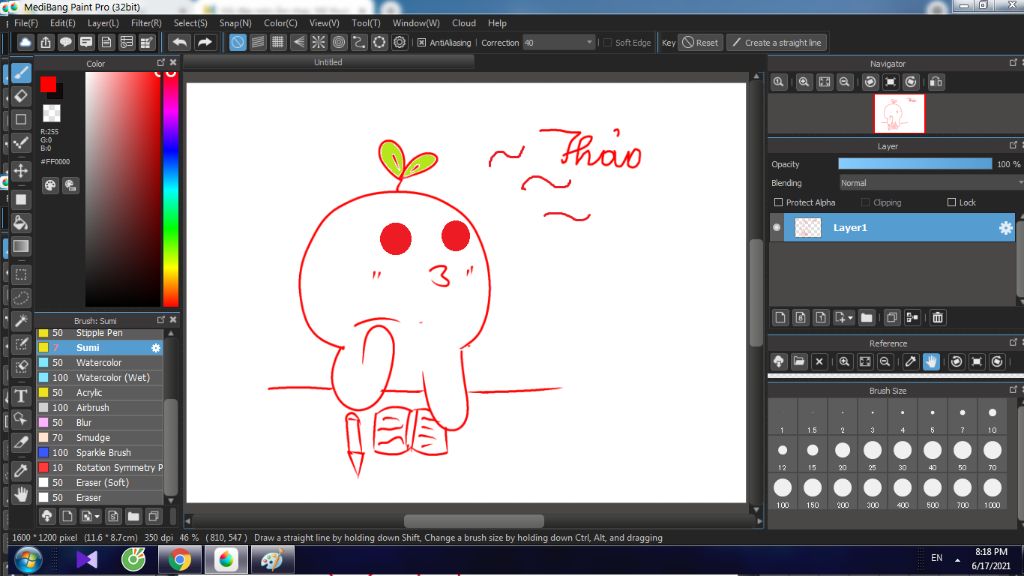Select the Sparkle Brush

click(x=99, y=453)
